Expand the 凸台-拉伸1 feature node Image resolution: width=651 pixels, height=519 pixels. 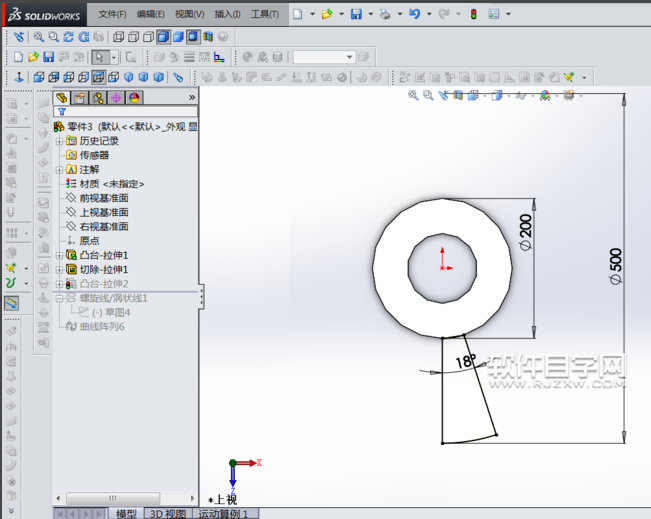(59, 255)
